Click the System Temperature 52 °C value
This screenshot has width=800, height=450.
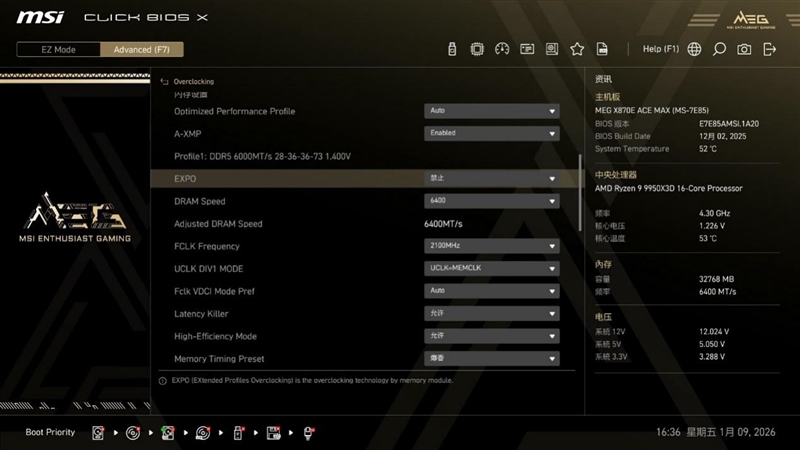708,148
